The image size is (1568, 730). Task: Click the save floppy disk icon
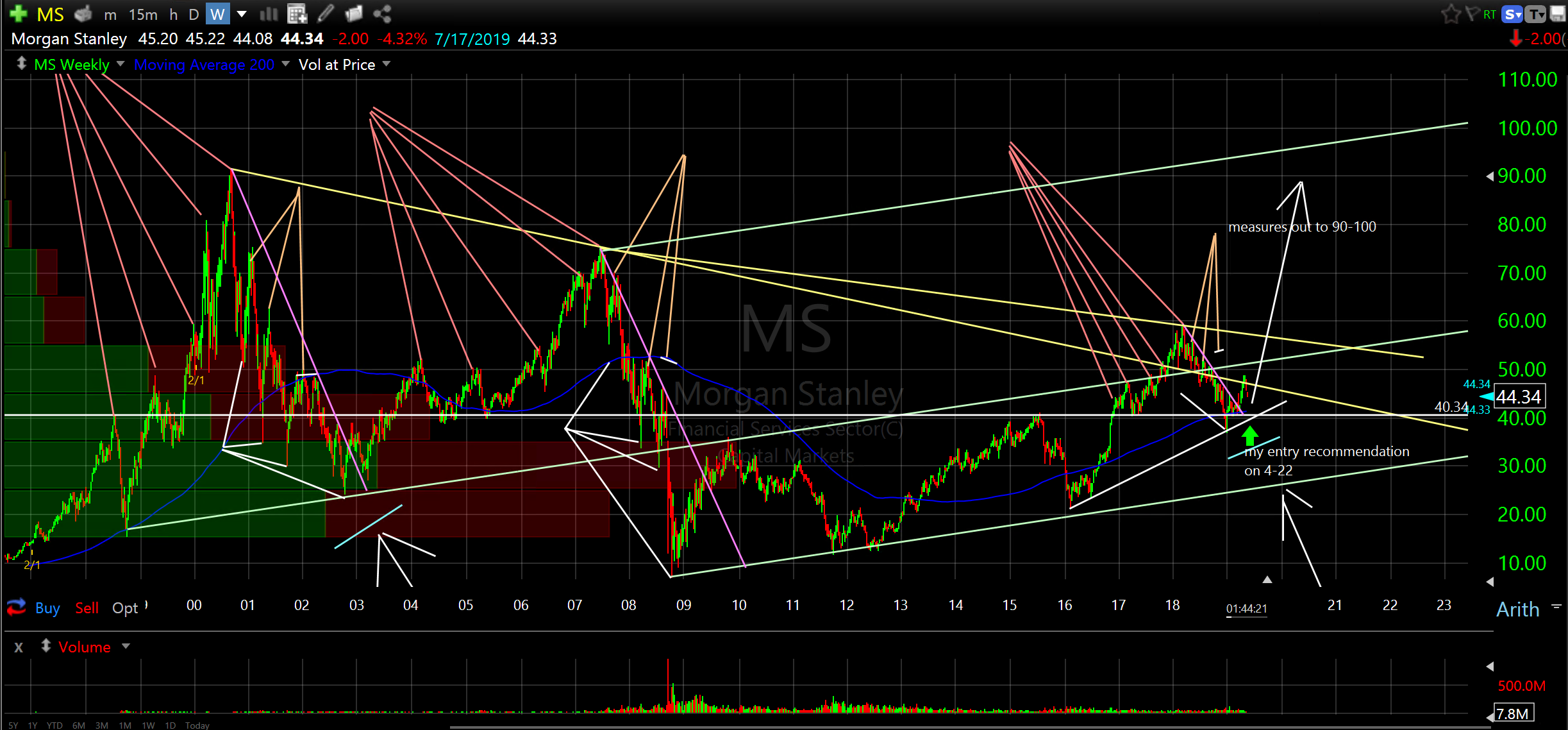[1558, 14]
